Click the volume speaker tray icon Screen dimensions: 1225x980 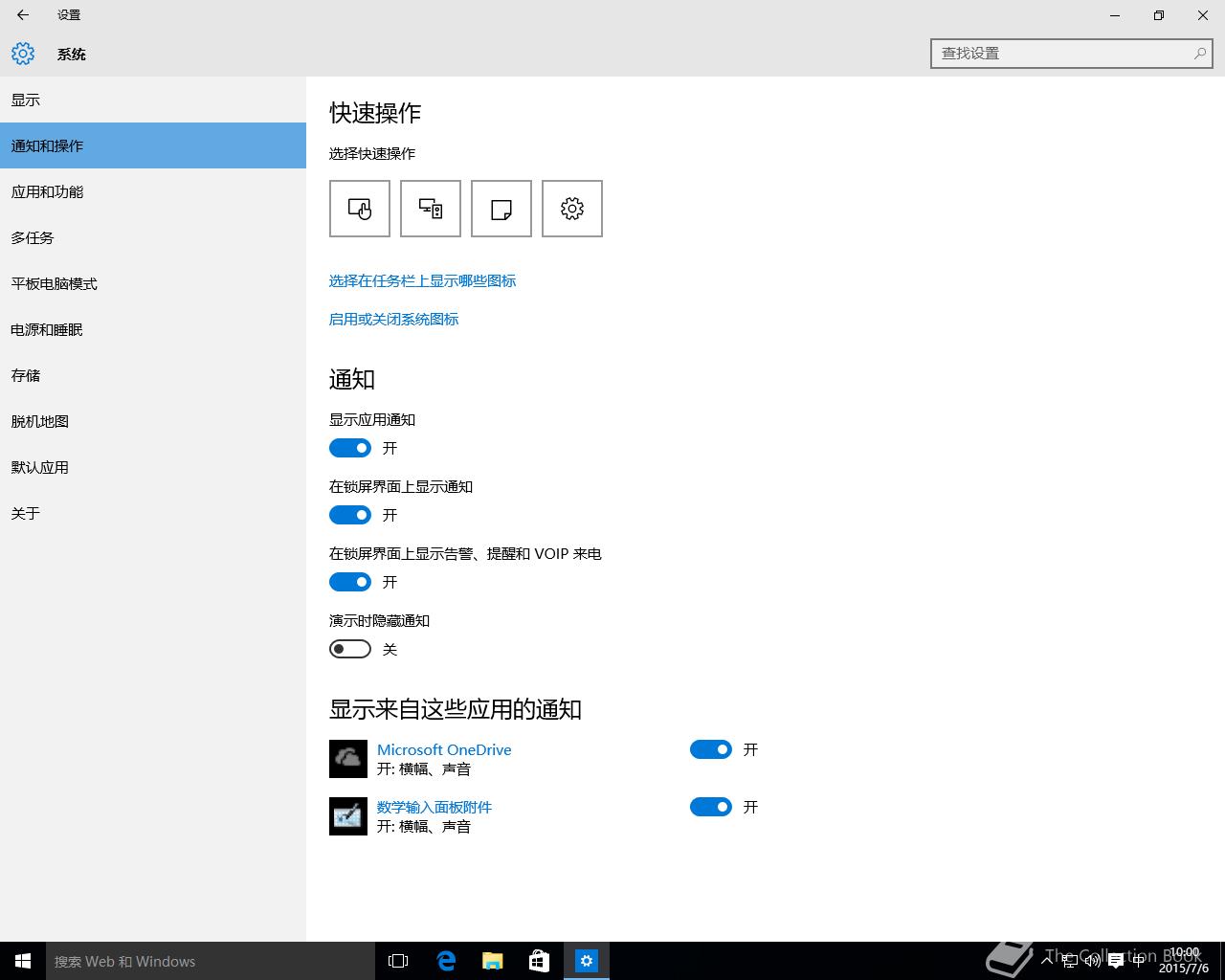pos(1093,961)
